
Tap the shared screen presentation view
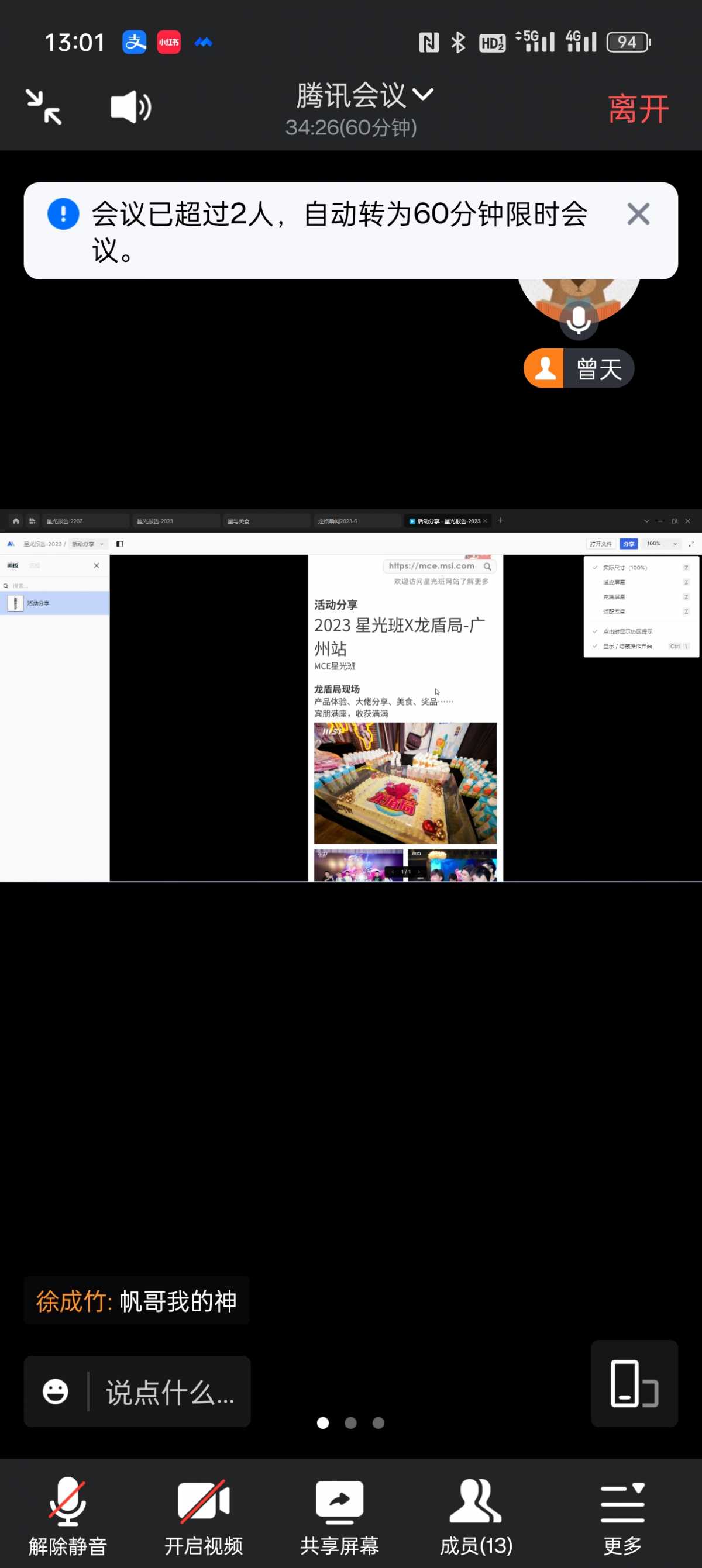click(350, 695)
